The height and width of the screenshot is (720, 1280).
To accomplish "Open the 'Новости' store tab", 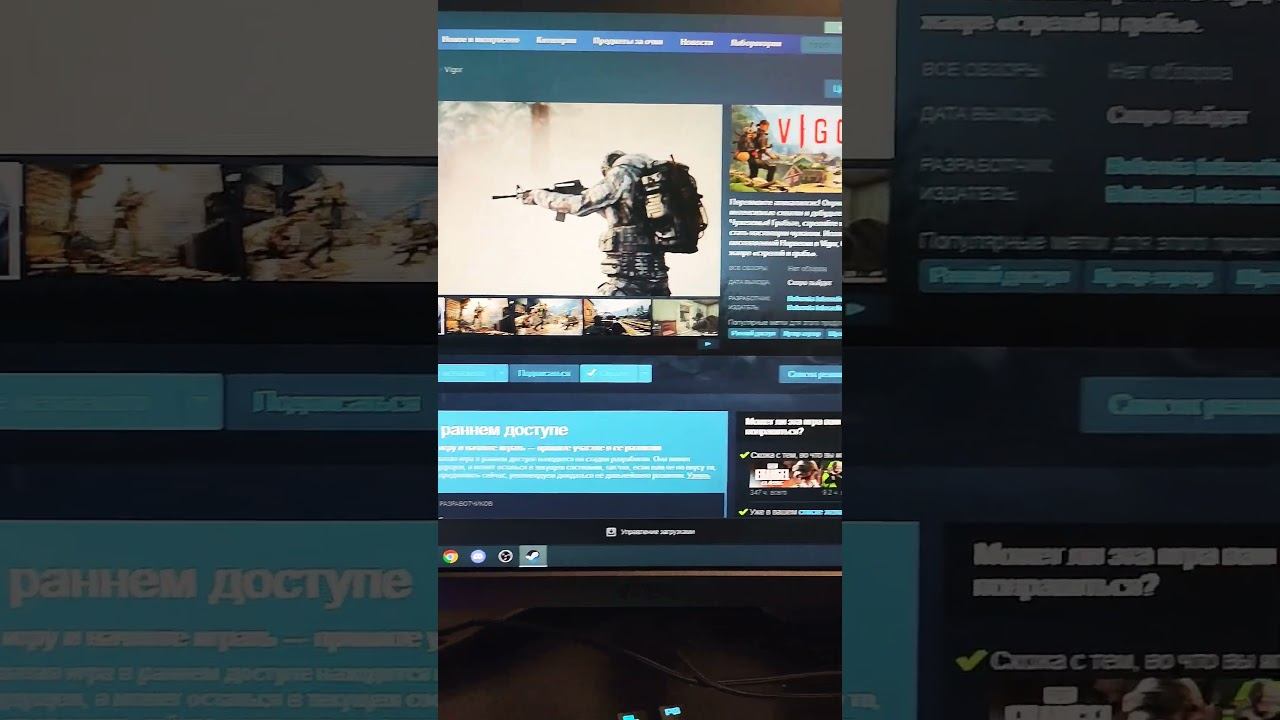I will [696, 42].
